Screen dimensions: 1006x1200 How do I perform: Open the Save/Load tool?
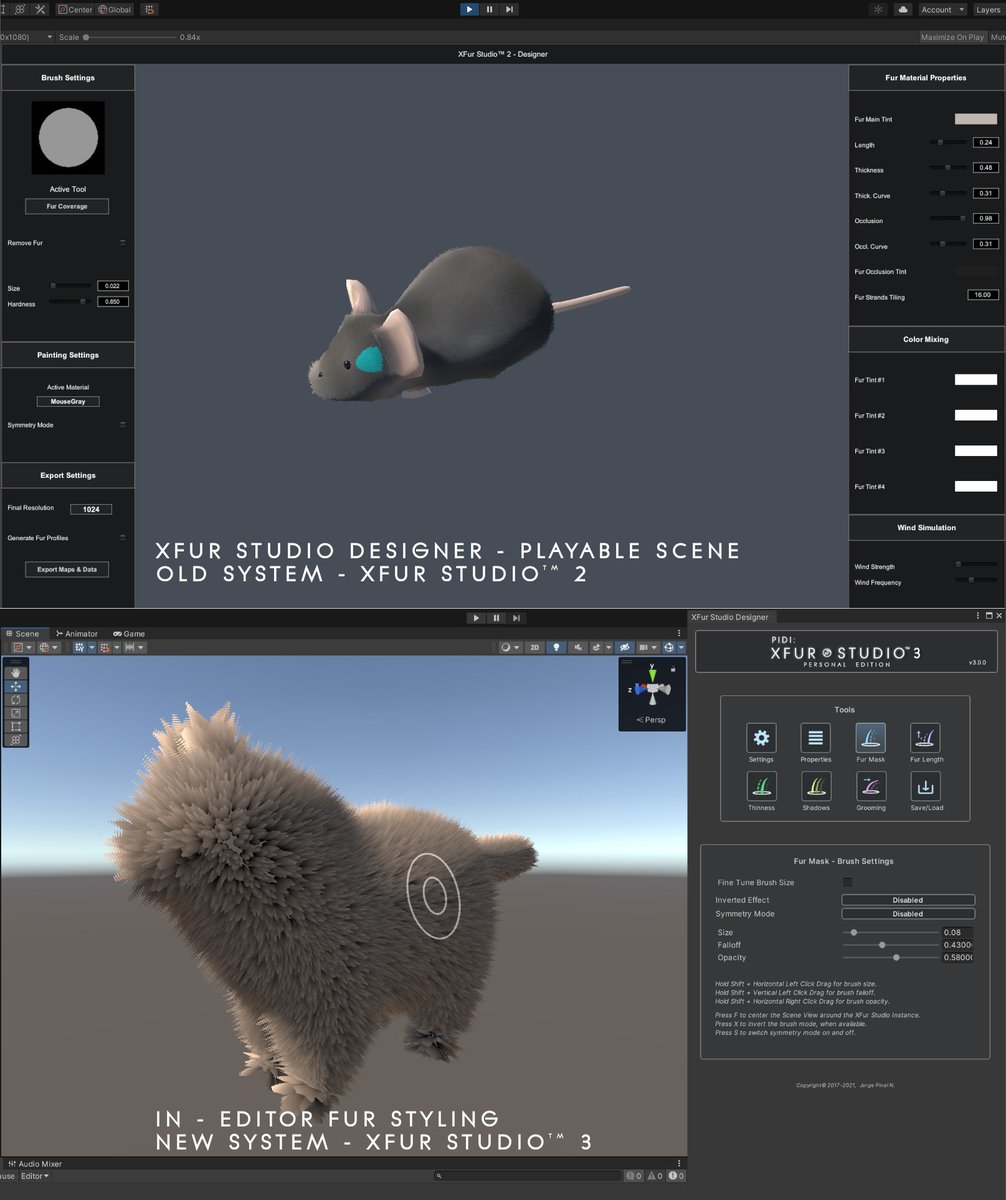(x=925, y=786)
